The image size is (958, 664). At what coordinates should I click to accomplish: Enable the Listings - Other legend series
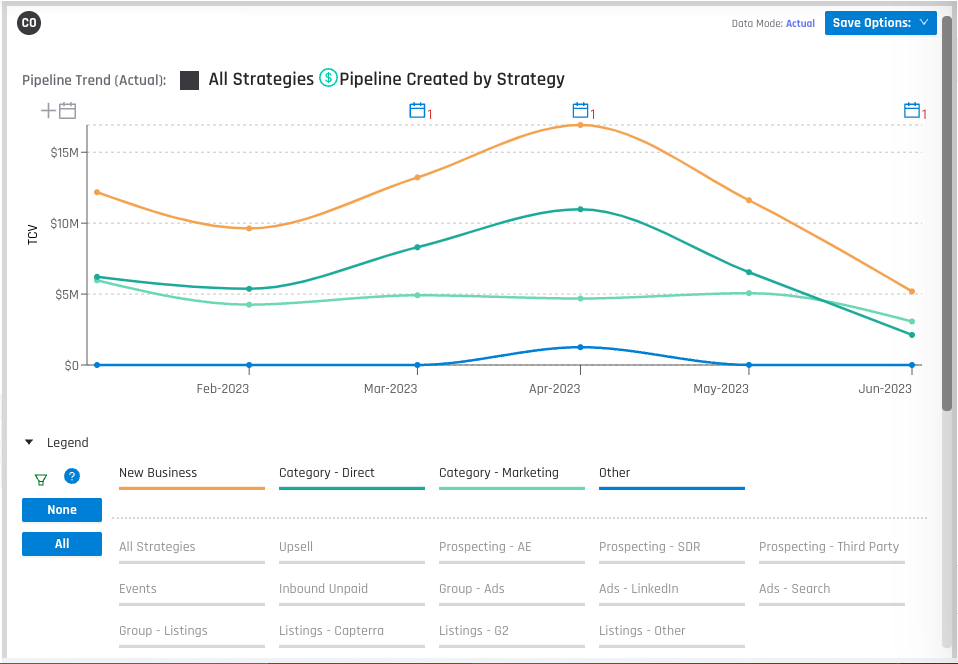(672, 635)
